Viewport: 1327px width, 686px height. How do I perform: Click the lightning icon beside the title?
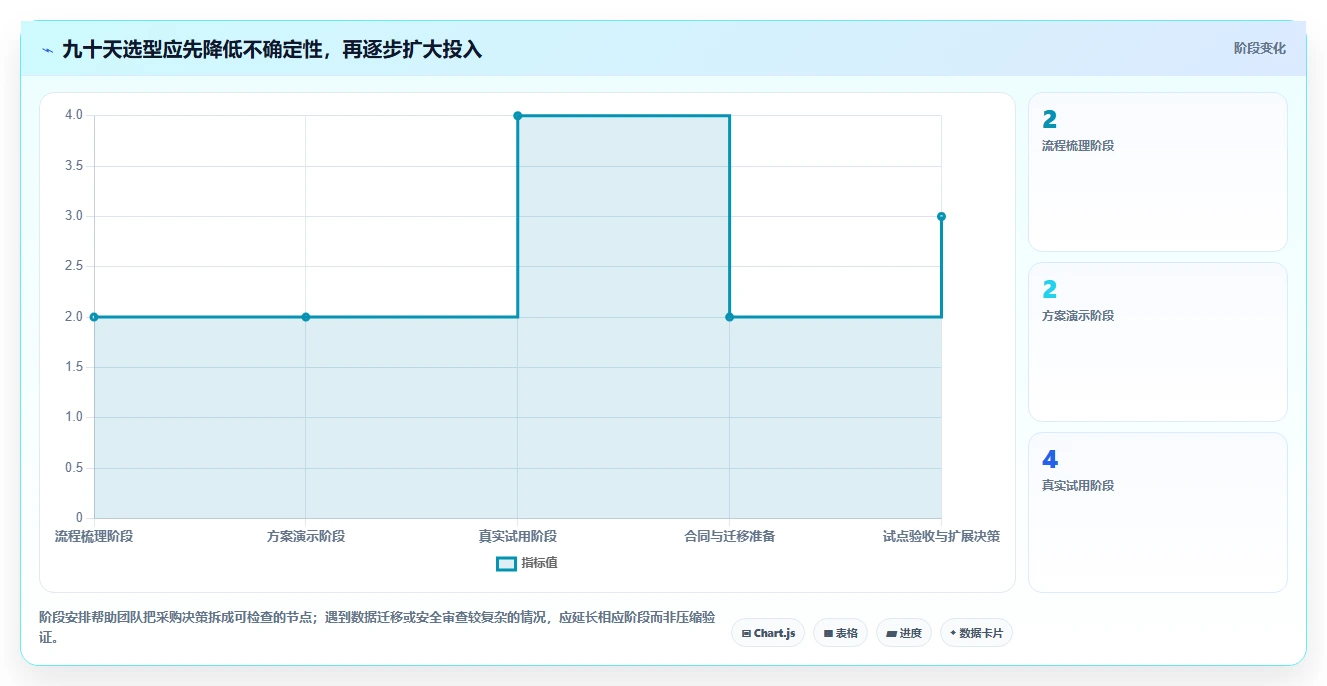click(47, 50)
